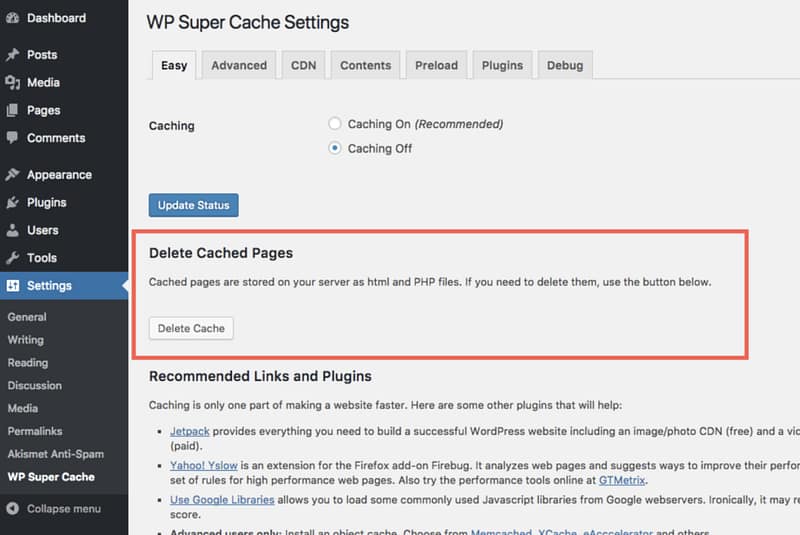Click the Pages icon in sidebar
Screen dimensions: 800x535
tap(12, 111)
